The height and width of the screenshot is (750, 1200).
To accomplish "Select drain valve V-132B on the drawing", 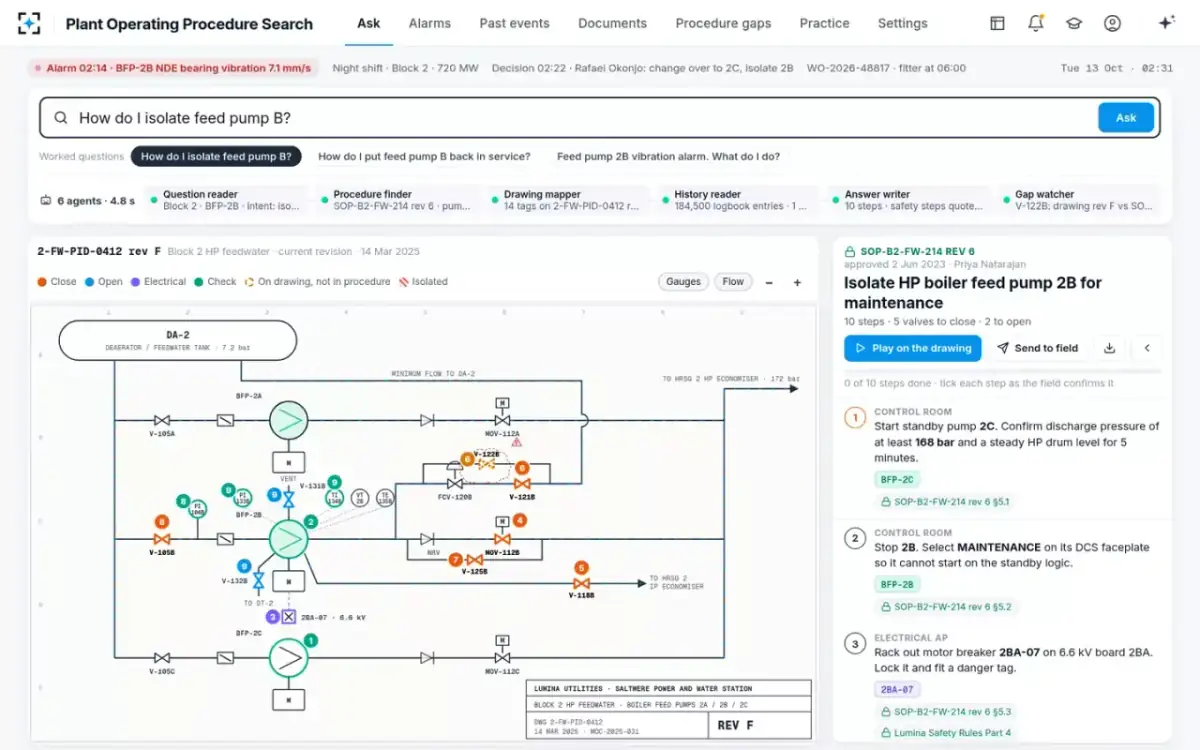I will 258,580.
